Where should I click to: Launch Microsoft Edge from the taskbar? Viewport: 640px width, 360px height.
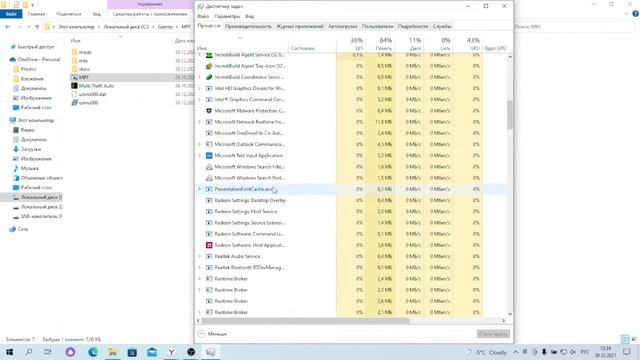pos(93,352)
